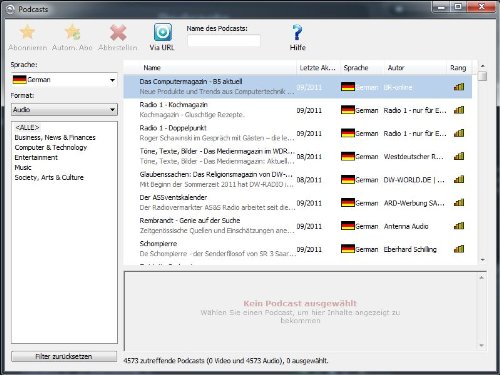Click German flag in Rembrandt row
The height and width of the screenshot is (375, 500).
point(348,226)
